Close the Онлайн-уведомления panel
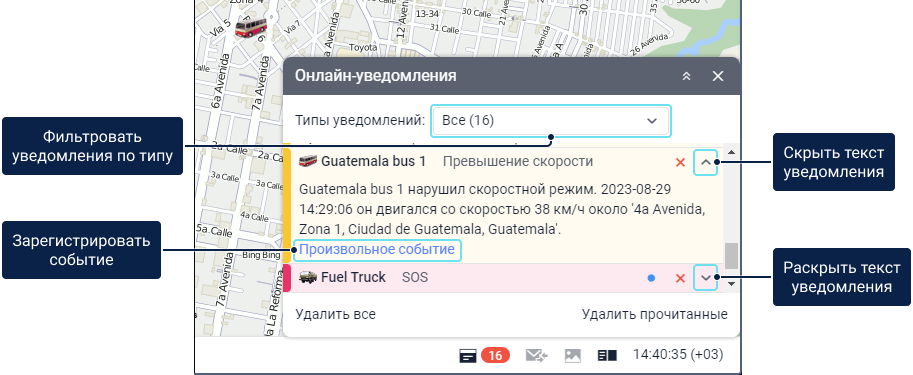 [x=718, y=76]
